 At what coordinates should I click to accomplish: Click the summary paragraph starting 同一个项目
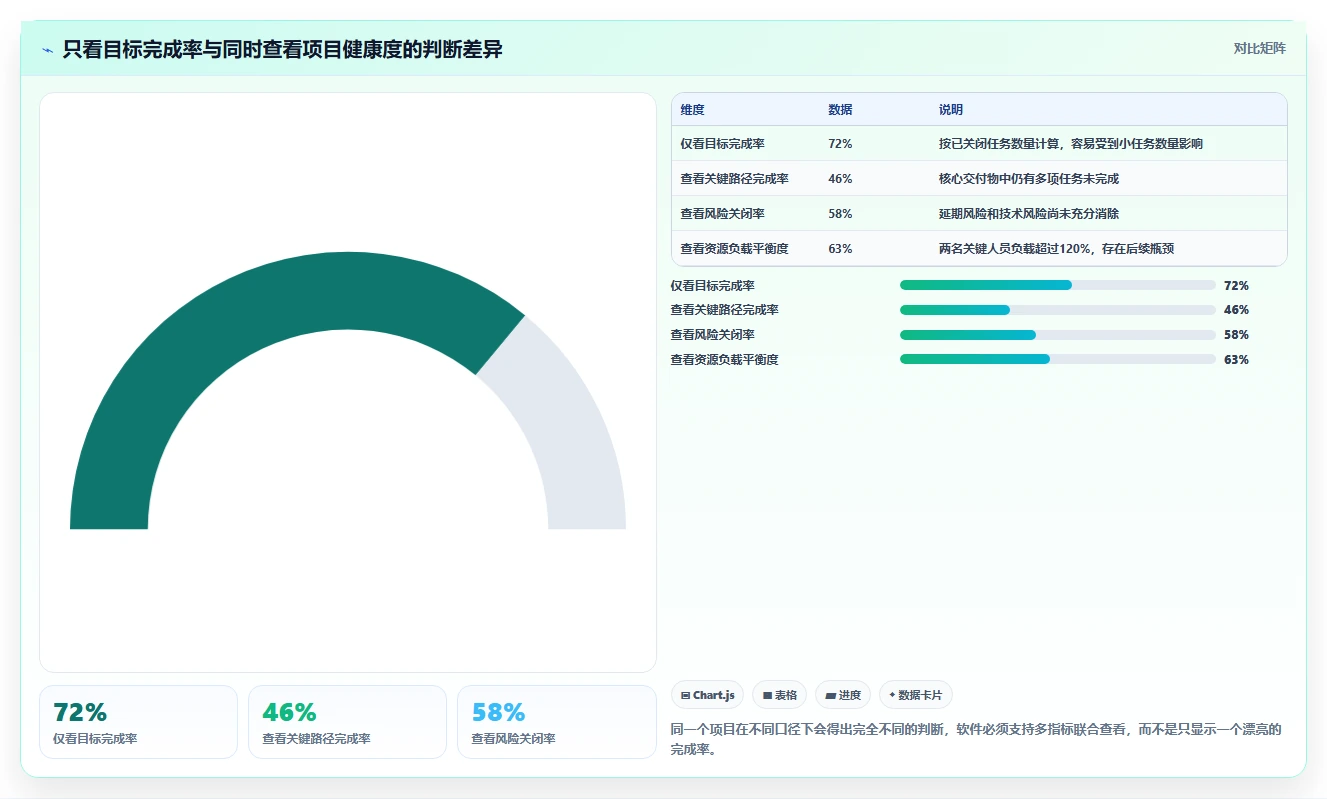click(x=976, y=739)
